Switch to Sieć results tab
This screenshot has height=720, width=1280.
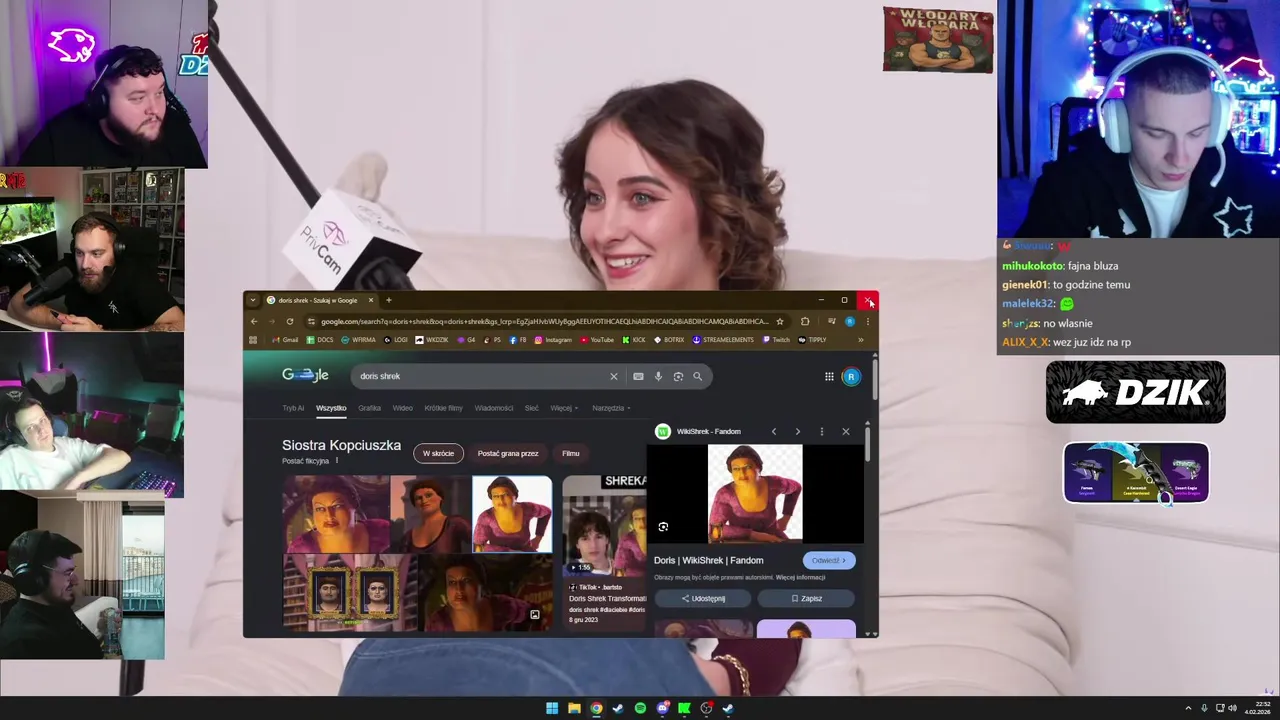point(532,408)
